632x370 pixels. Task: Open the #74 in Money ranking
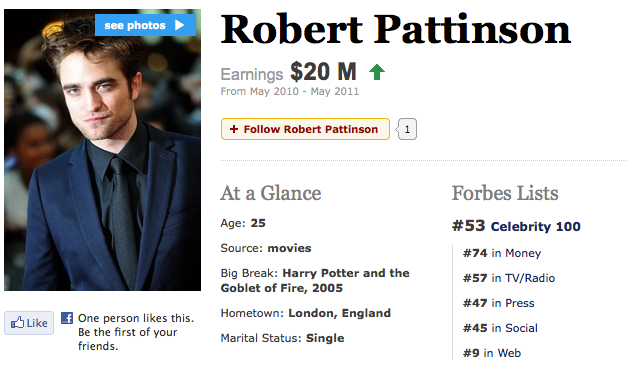pos(502,253)
